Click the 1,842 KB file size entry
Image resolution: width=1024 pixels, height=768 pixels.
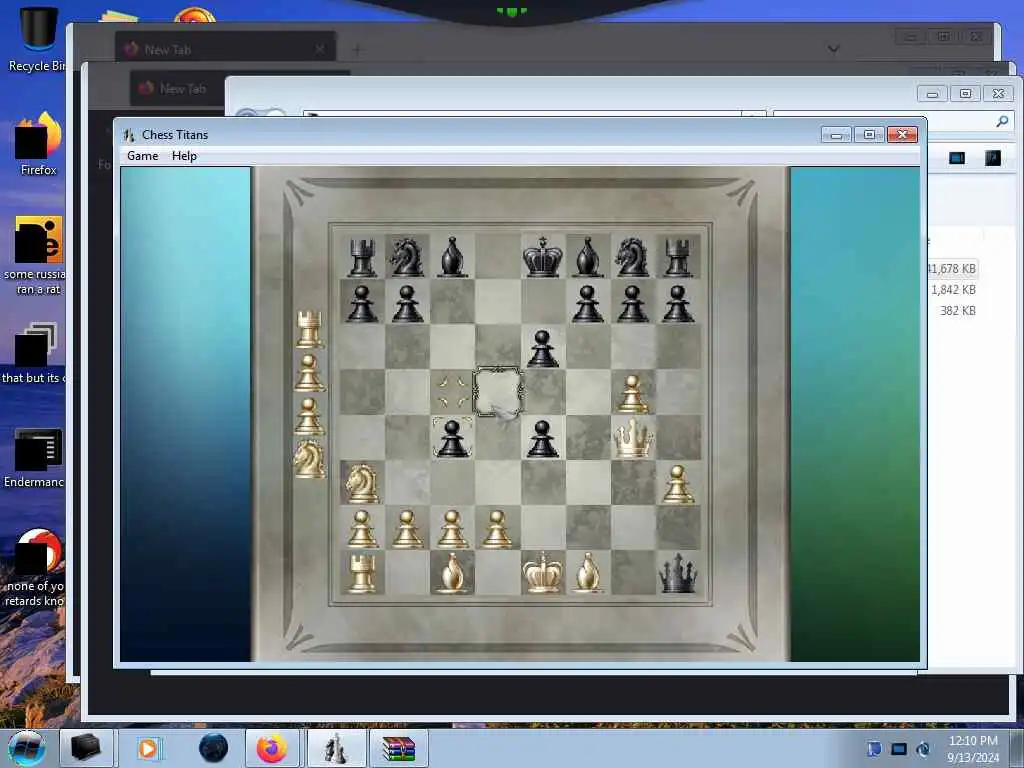tap(953, 289)
